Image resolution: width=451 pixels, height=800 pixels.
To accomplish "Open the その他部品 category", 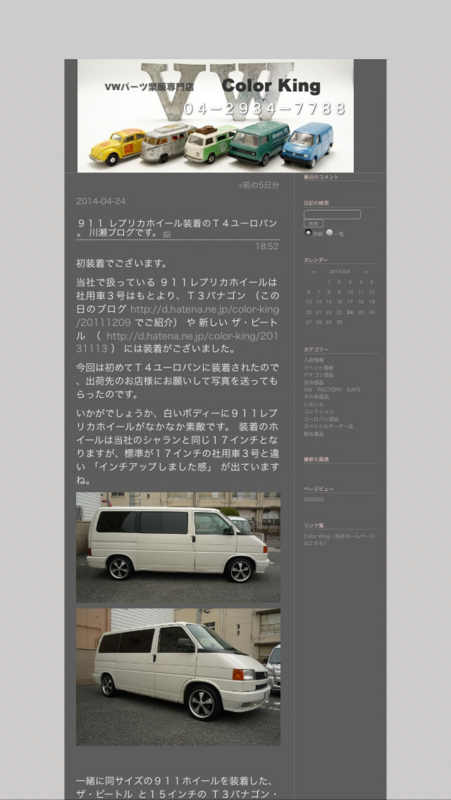I will point(316,397).
